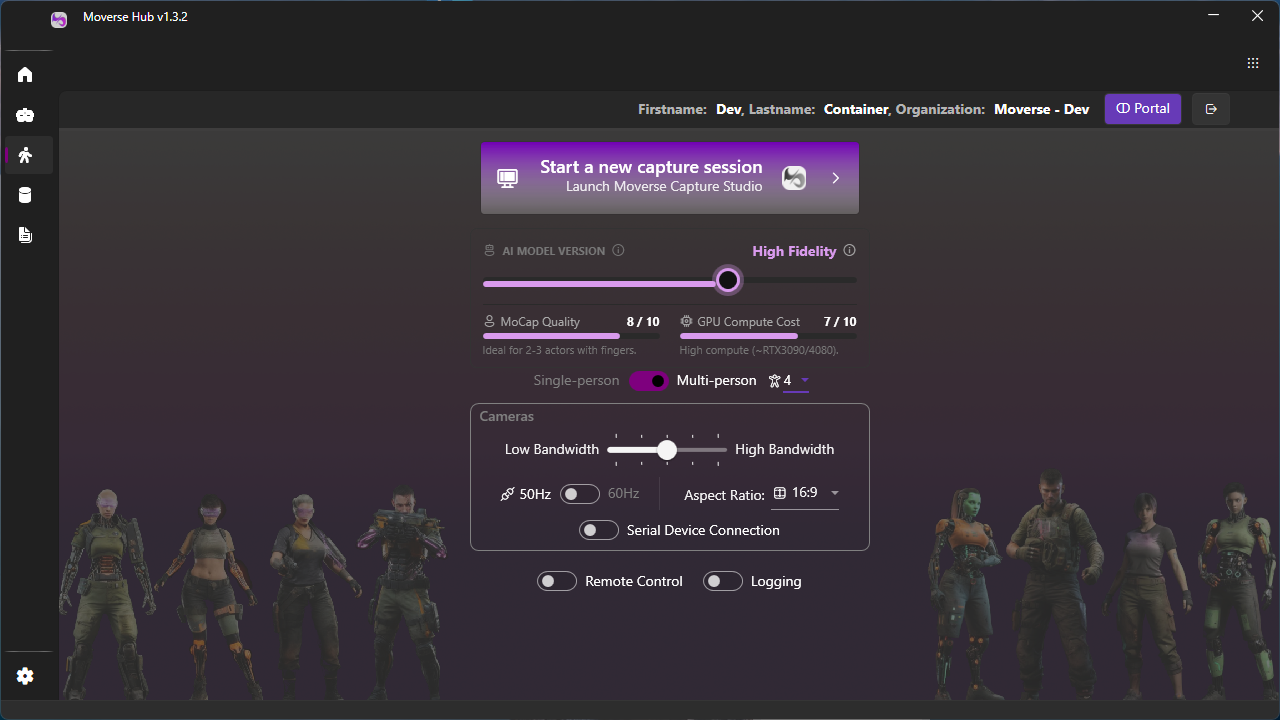Viewport: 1280px width, 720px height.
Task: Click the MoCap Quality person icon
Action: coord(489,322)
